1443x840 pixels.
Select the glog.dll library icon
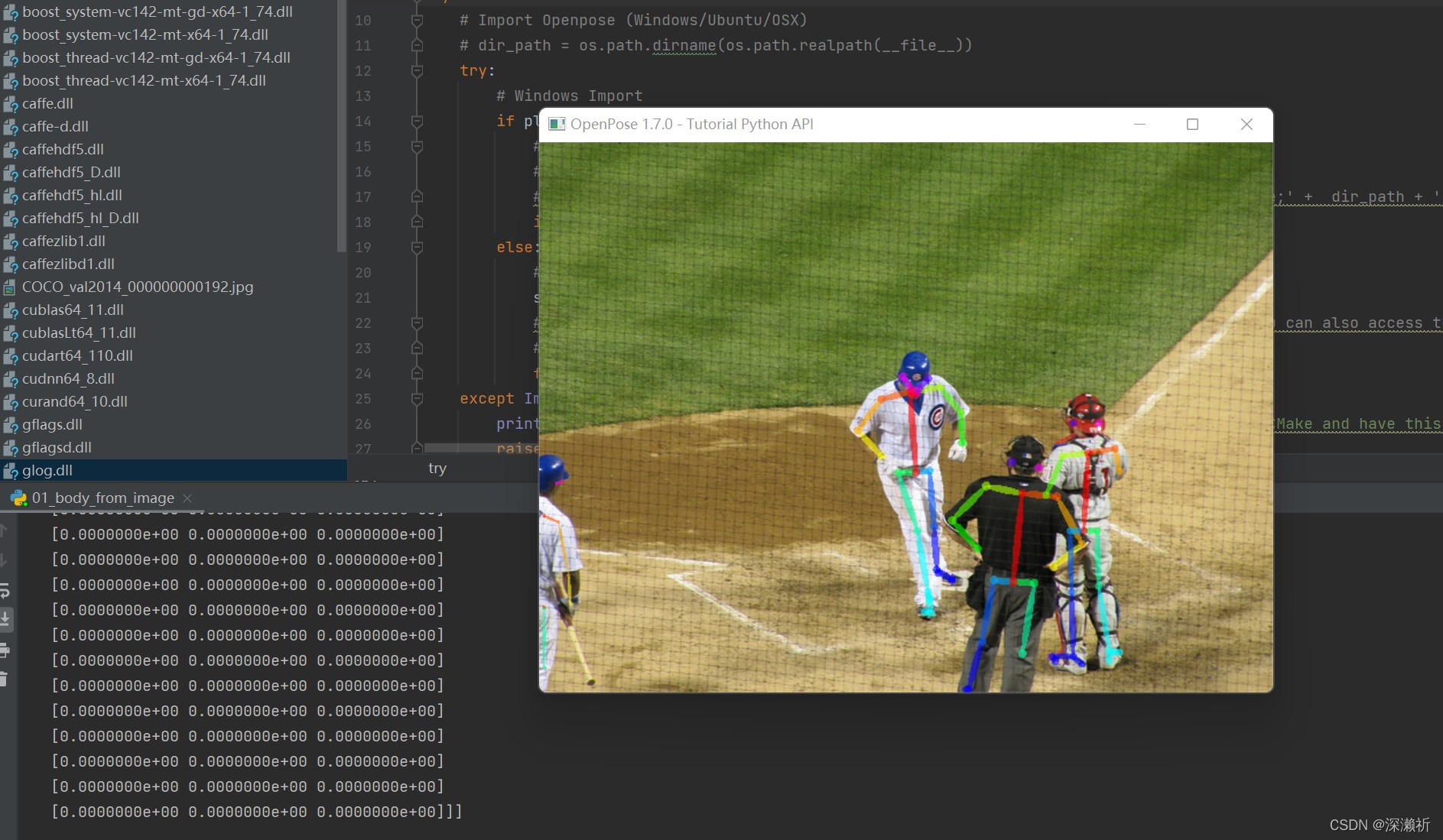point(11,470)
